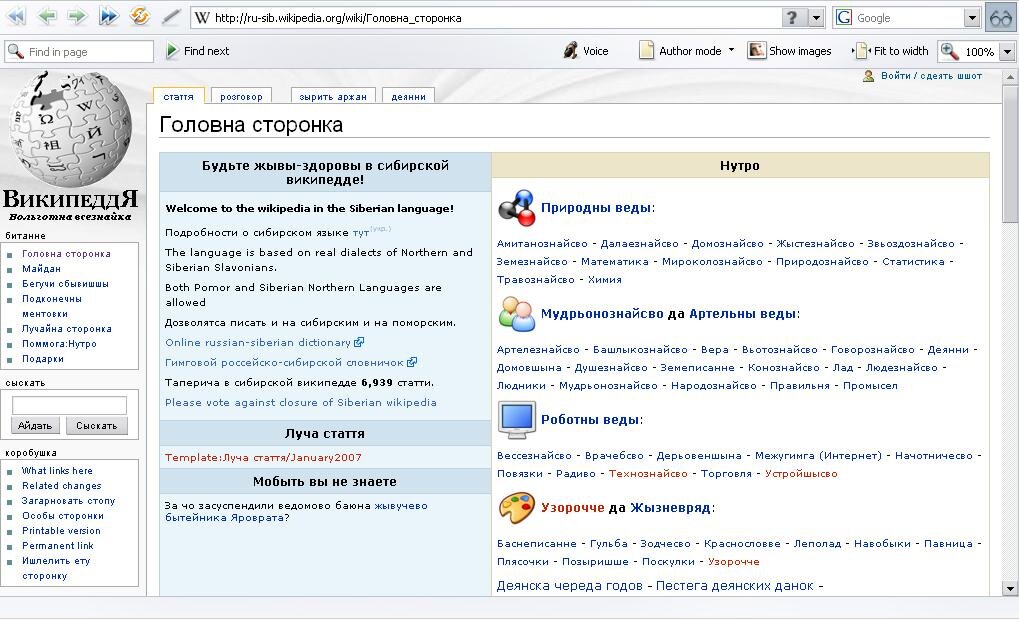
Task: Open the Author mode dropdown arrow
Action: click(x=732, y=50)
